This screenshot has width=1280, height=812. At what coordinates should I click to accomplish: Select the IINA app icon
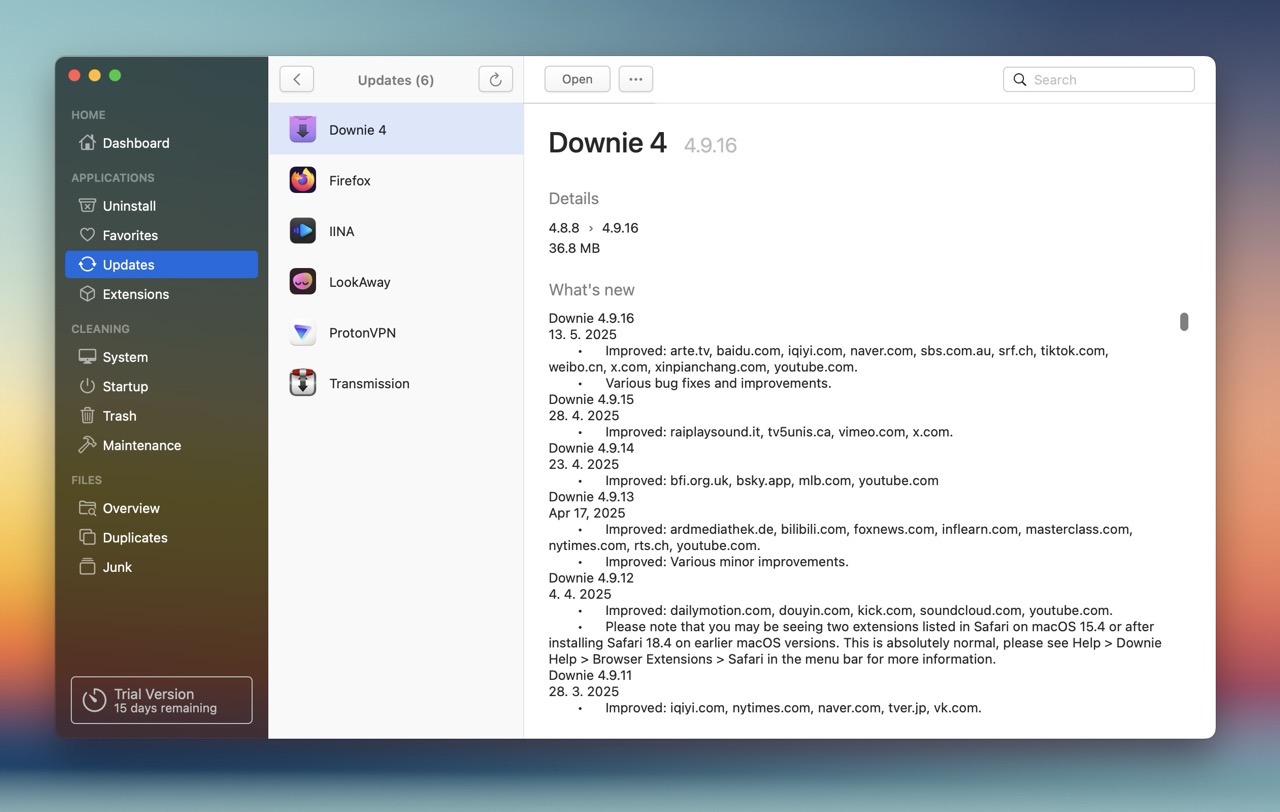(x=303, y=231)
